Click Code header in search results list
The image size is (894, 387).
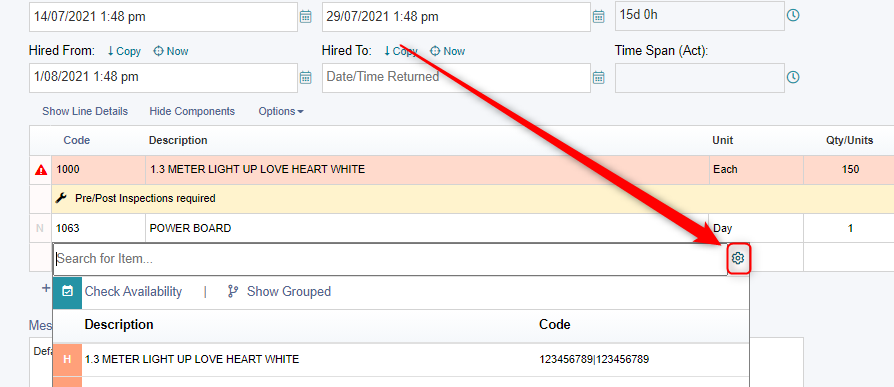(555, 325)
